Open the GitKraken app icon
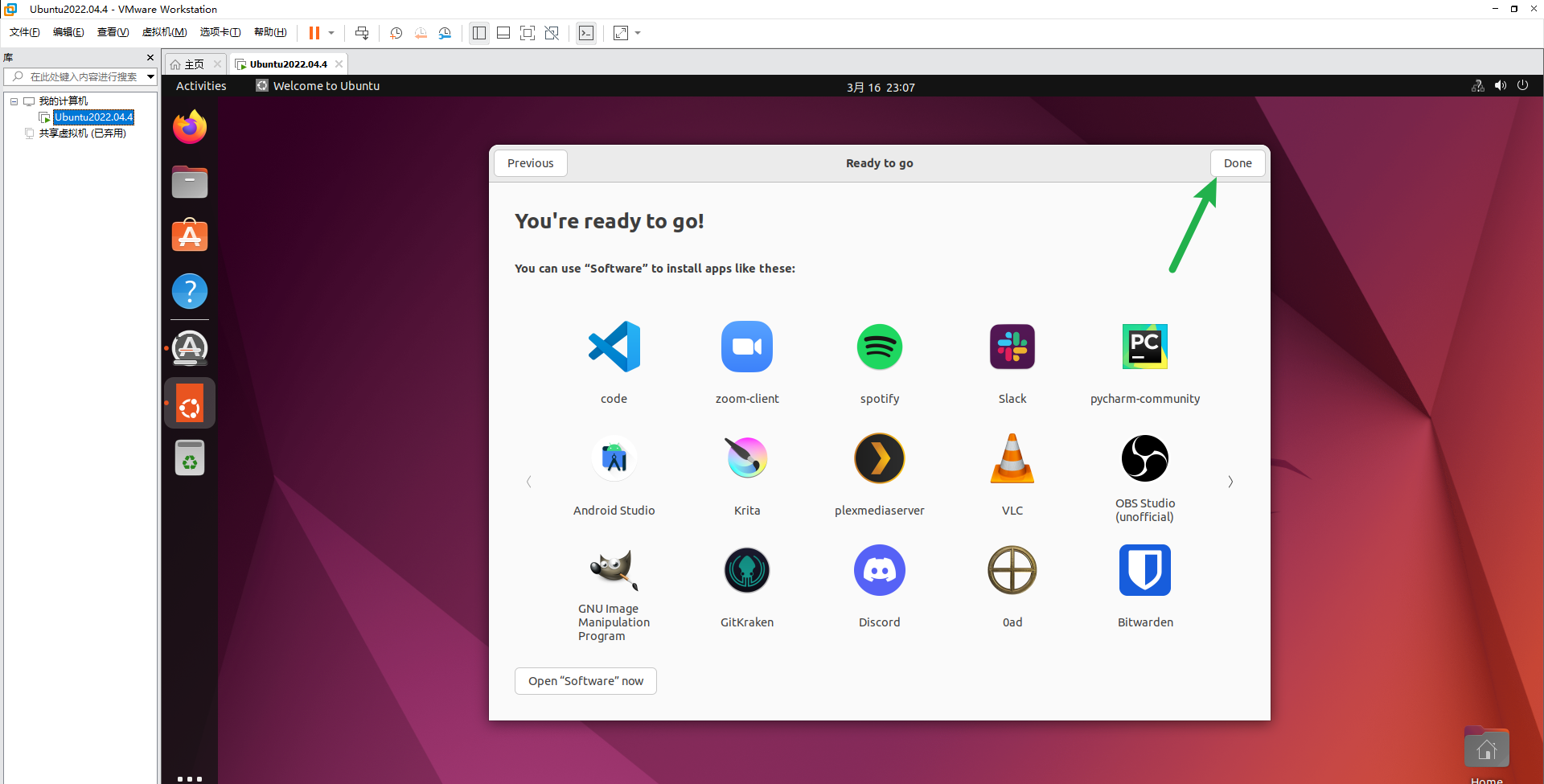 click(x=747, y=570)
